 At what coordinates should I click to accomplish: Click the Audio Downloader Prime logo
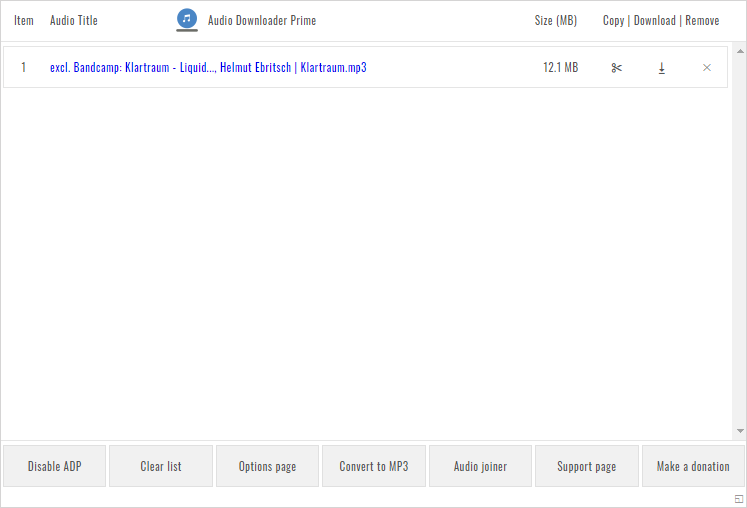coord(187,20)
